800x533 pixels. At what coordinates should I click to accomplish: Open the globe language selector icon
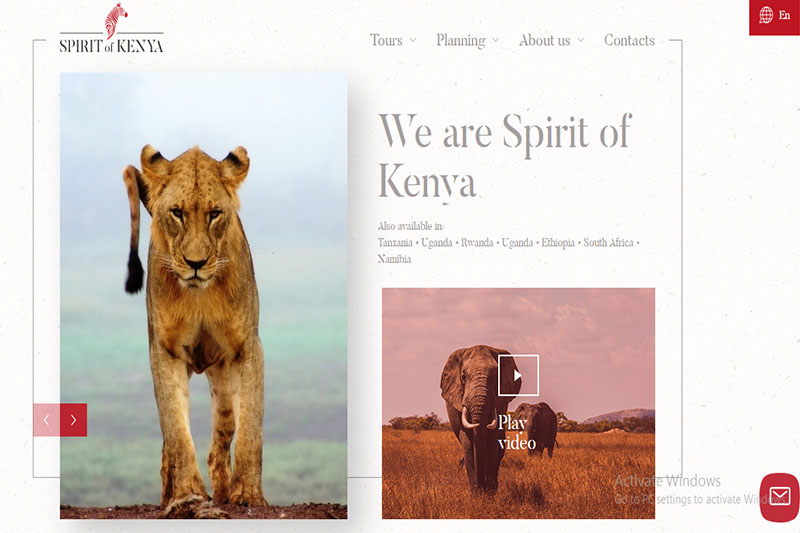click(x=766, y=15)
